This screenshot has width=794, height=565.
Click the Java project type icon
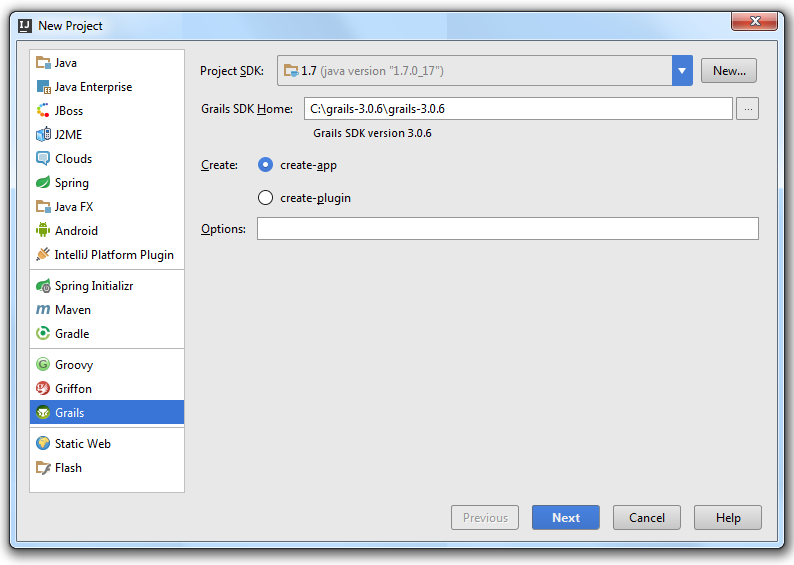[43, 63]
